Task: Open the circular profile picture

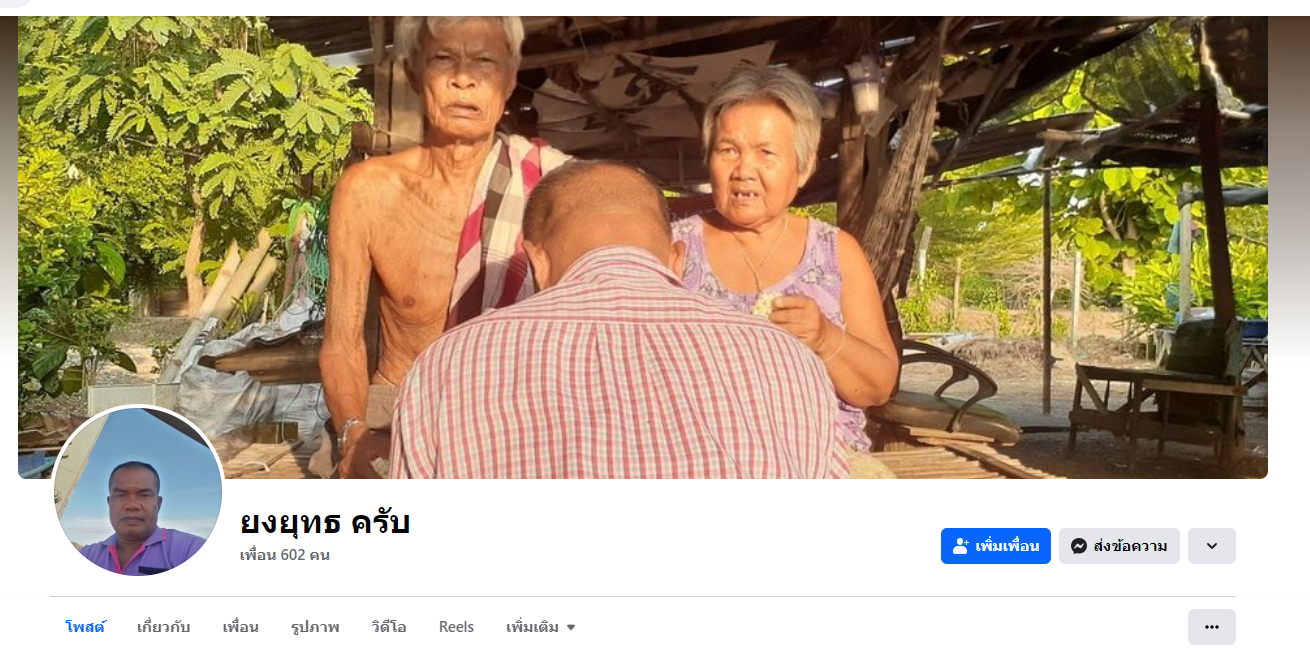Action: coord(138,491)
